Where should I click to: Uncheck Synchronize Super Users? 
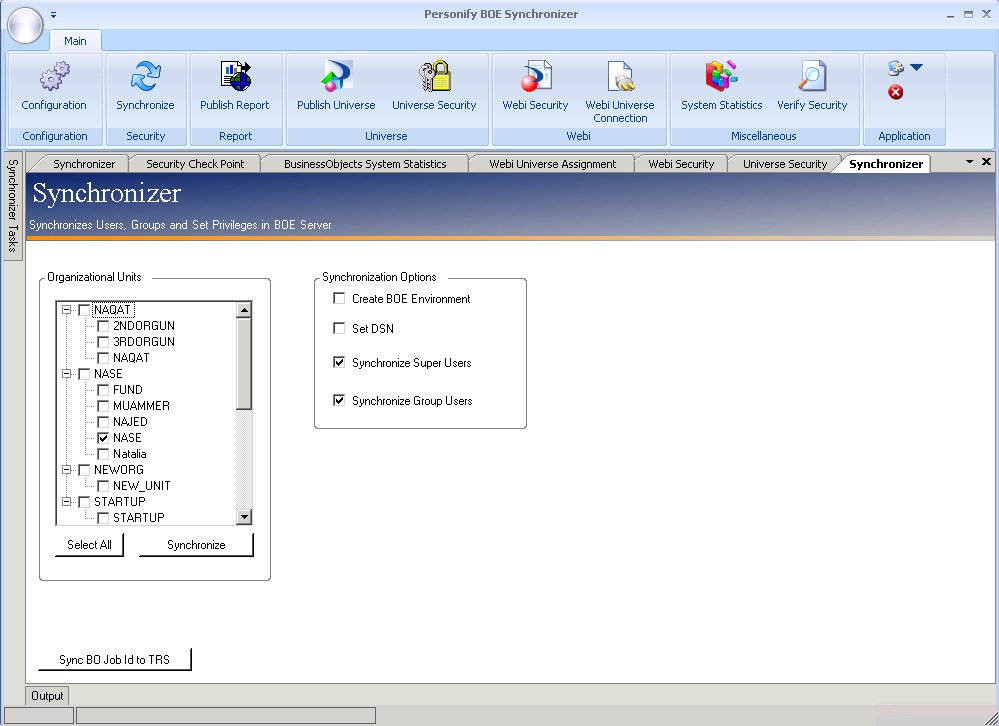click(340, 363)
